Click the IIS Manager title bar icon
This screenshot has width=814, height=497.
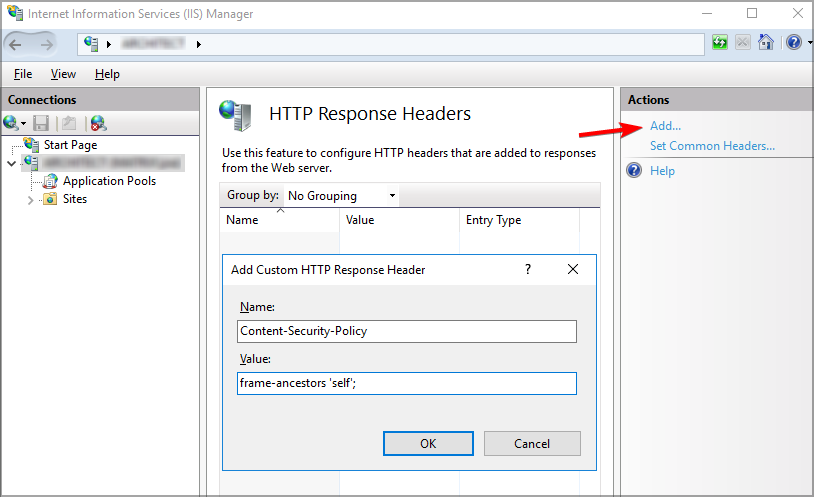pos(15,13)
